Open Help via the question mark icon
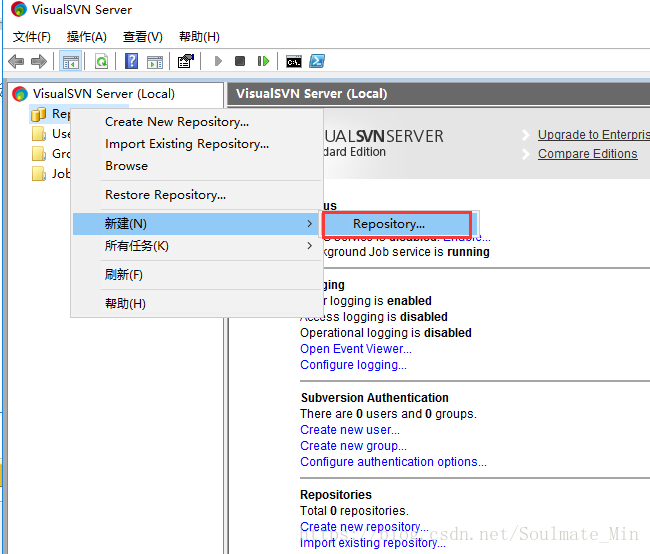Image resolution: width=650 pixels, height=554 pixels. coord(131,61)
